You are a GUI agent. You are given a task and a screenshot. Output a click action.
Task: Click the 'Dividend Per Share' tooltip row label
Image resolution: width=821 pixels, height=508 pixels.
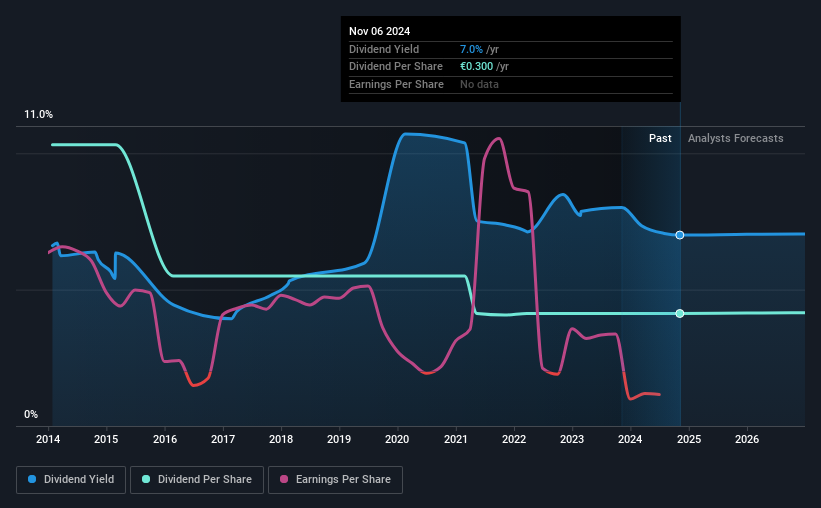click(396, 67)
